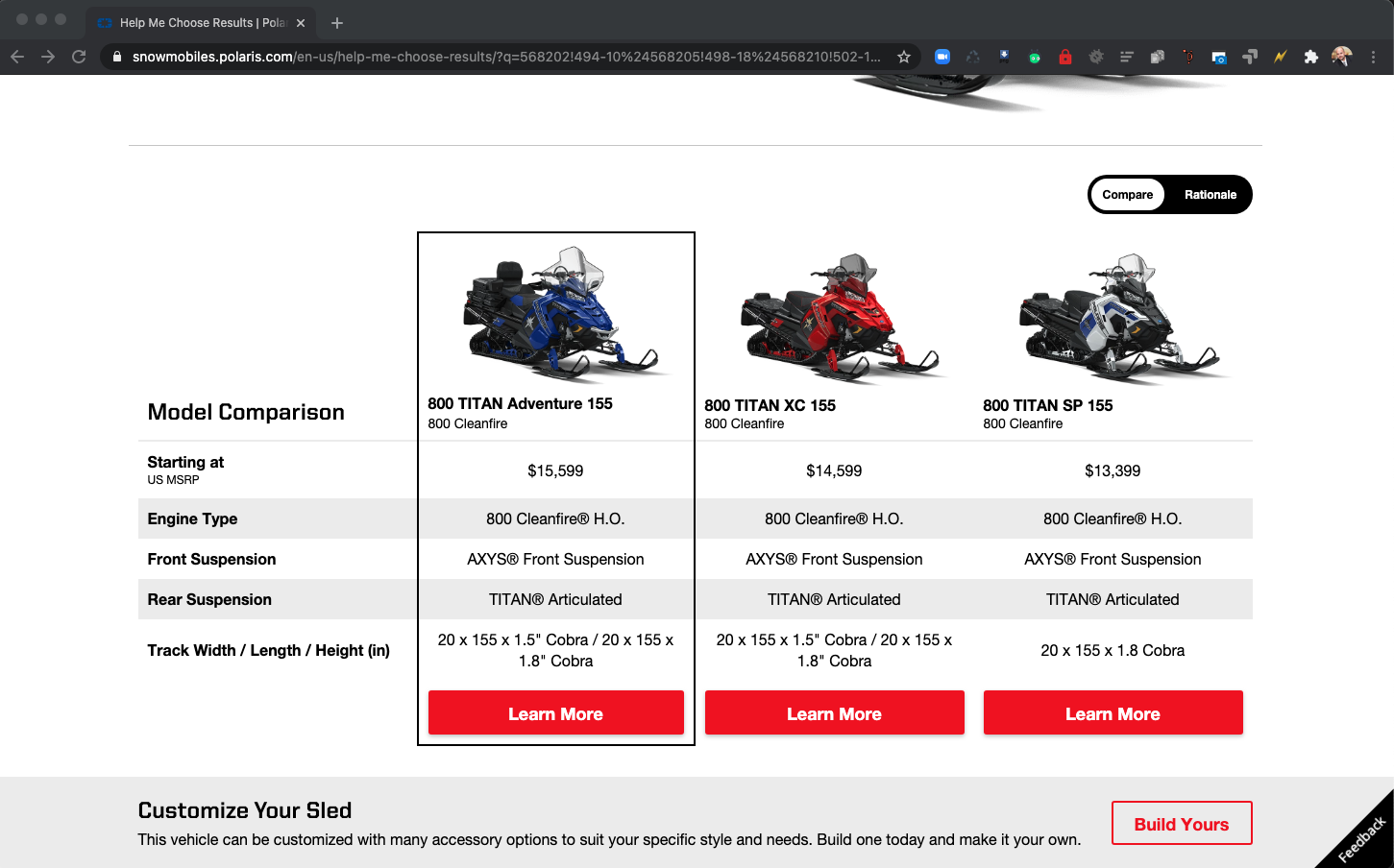Image resolution: width=1394 pixels, height=868 pixels.
Task: Open the Zoom extension icon
Action: click(942, 57)
